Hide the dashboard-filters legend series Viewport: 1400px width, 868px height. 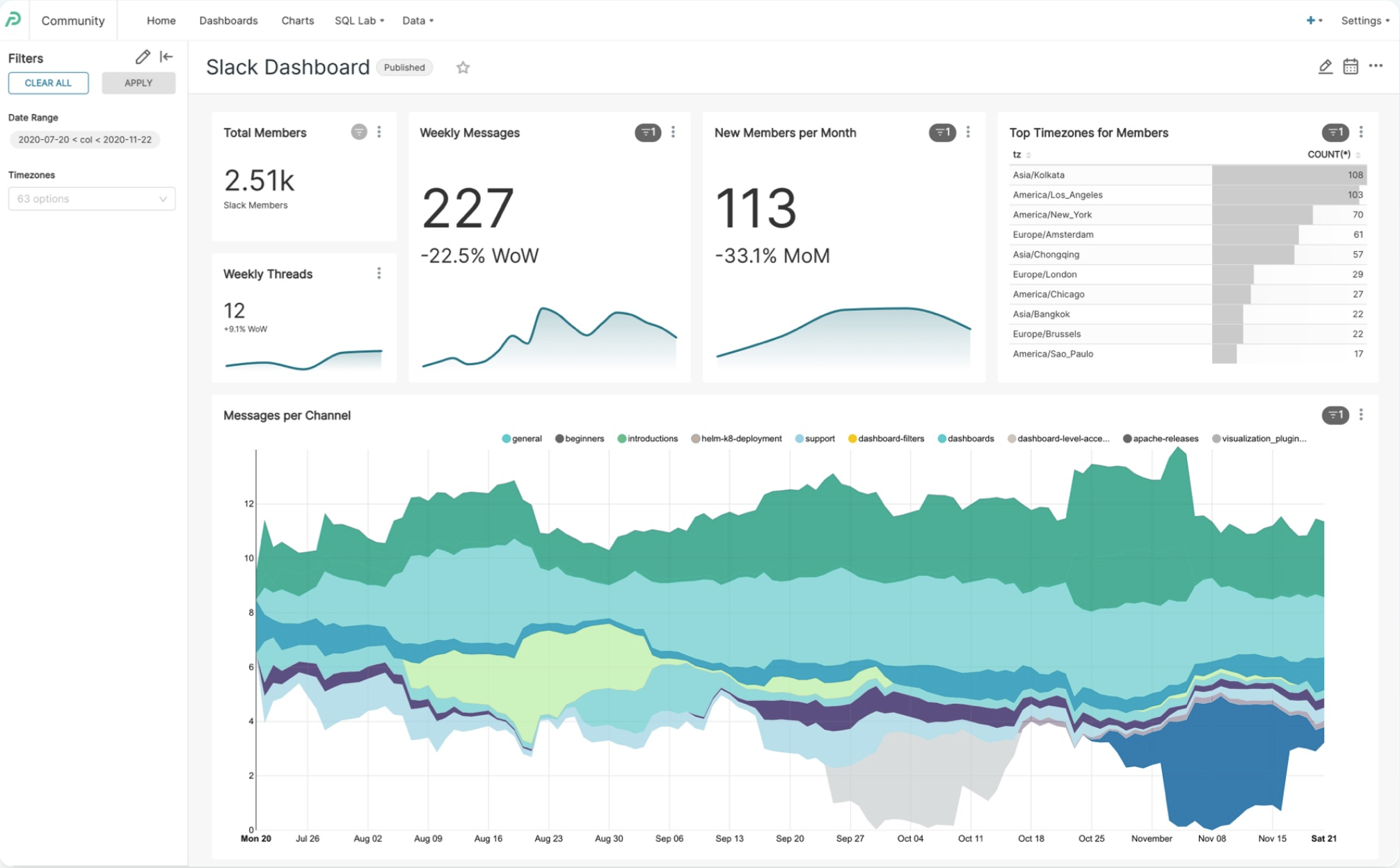tap(886, 439)
